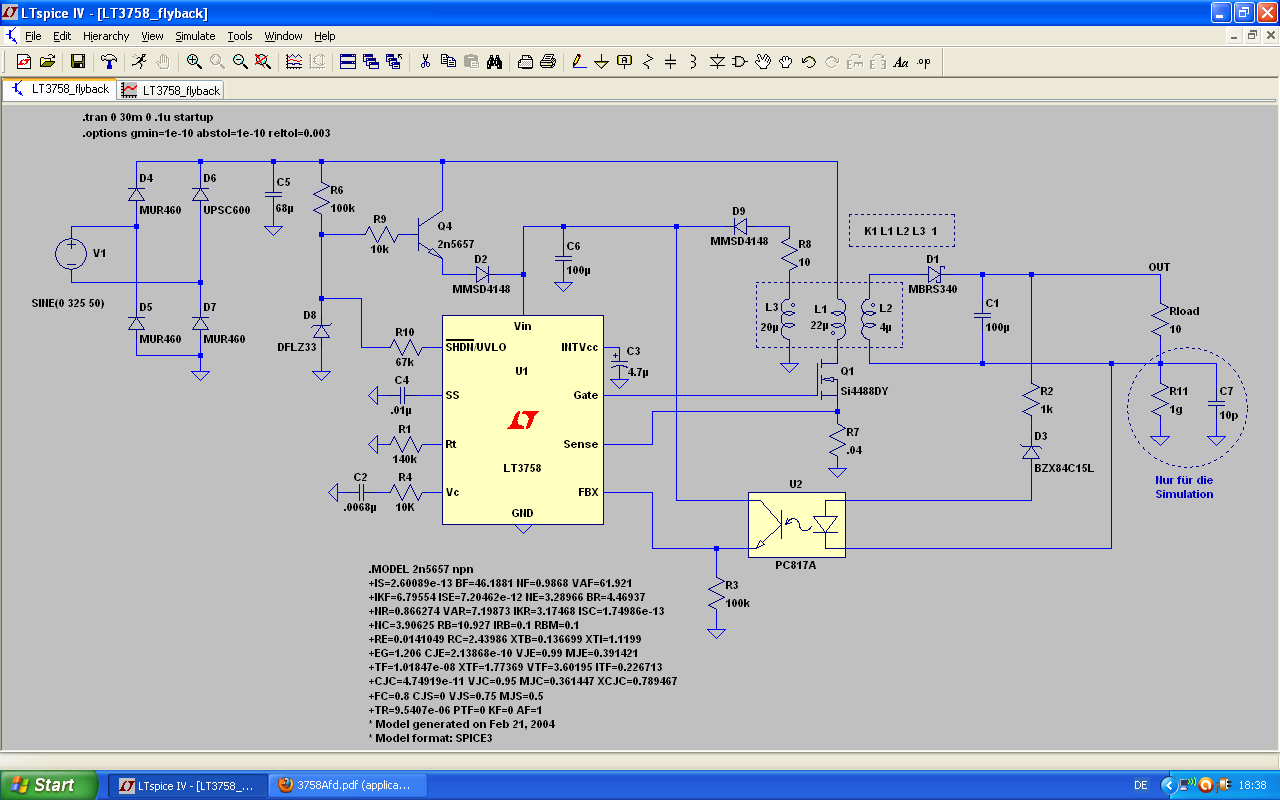Viewport: 1280px width, 800px height.
Task: Open the Control Panel hammer icon
Action: point(109,61)
